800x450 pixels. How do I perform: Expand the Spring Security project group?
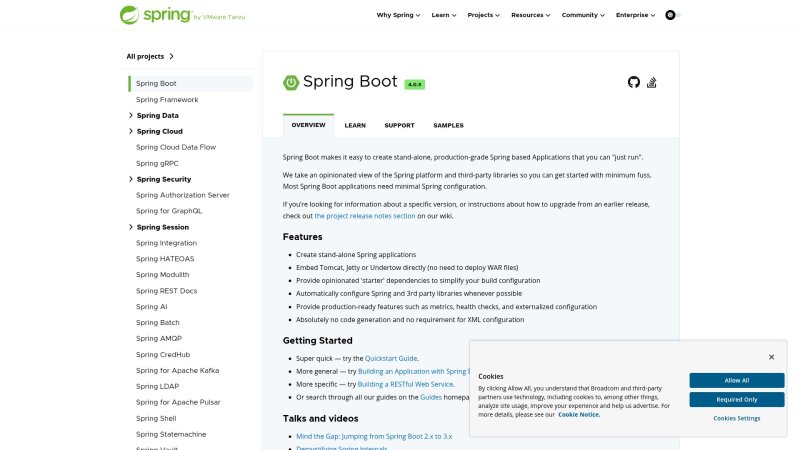tap(131, 179)
